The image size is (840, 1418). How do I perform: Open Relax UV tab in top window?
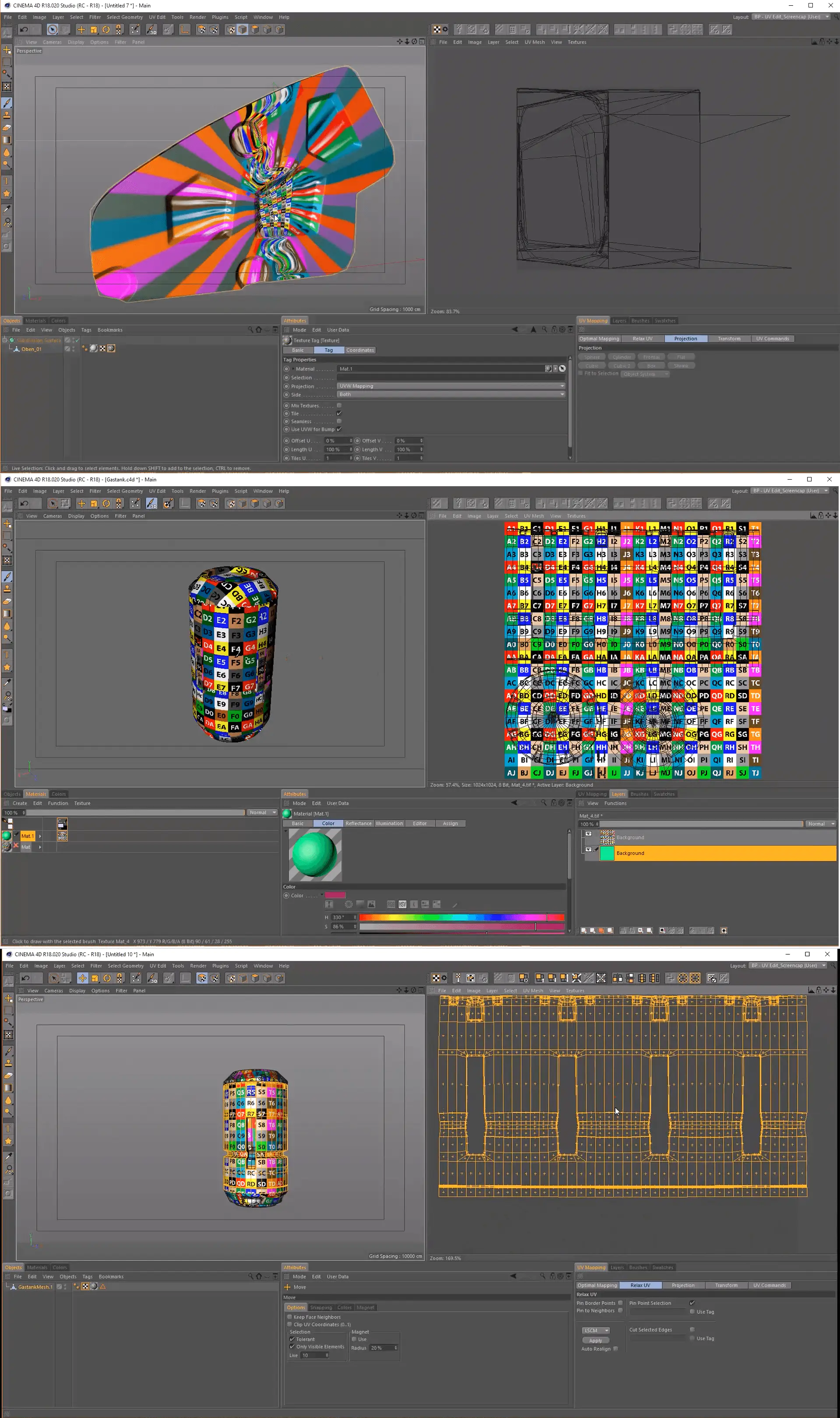pyautogui.click(x=642, y=339)
